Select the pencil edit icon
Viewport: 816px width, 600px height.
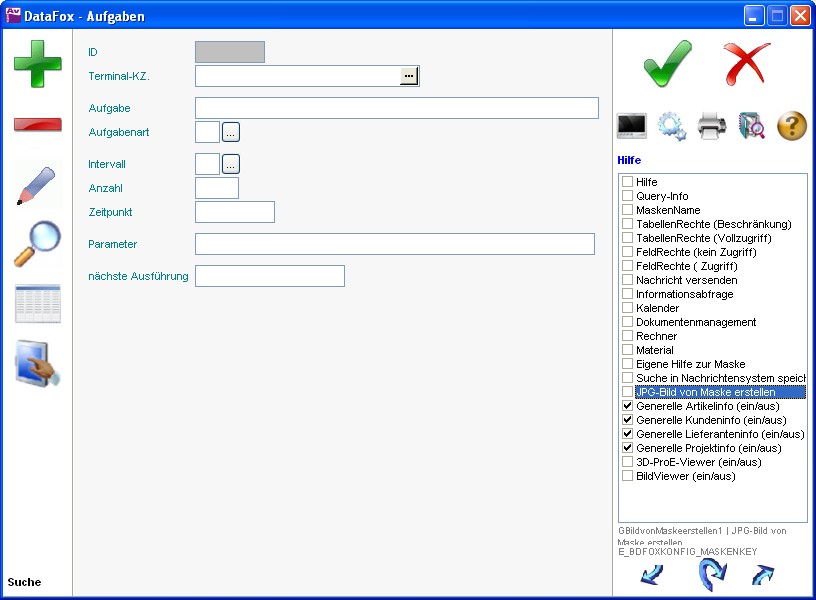37,186
